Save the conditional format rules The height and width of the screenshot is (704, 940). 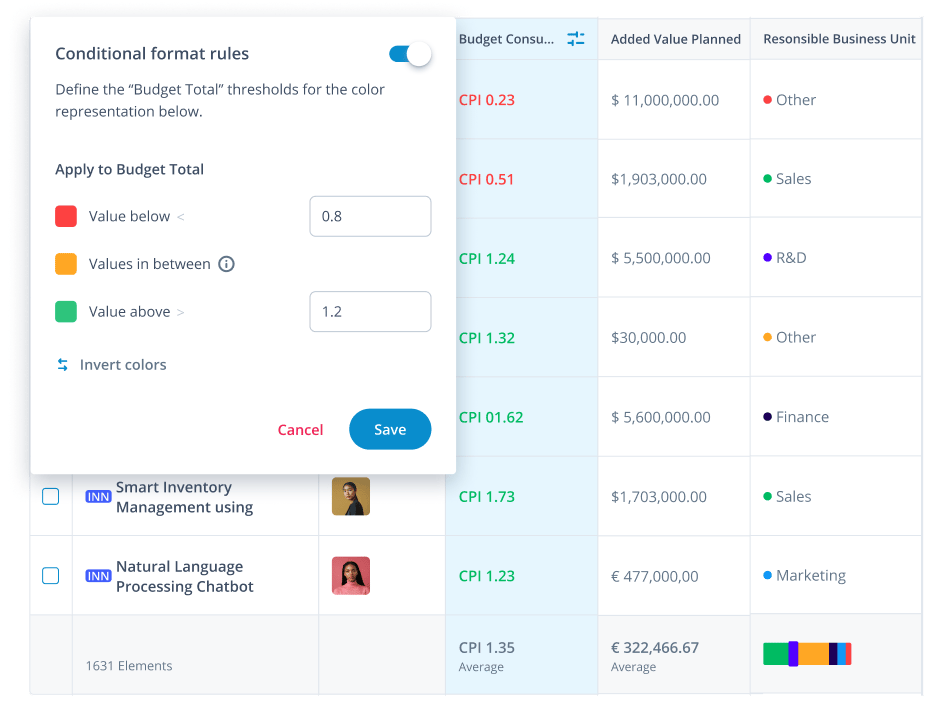click(390, 429)
